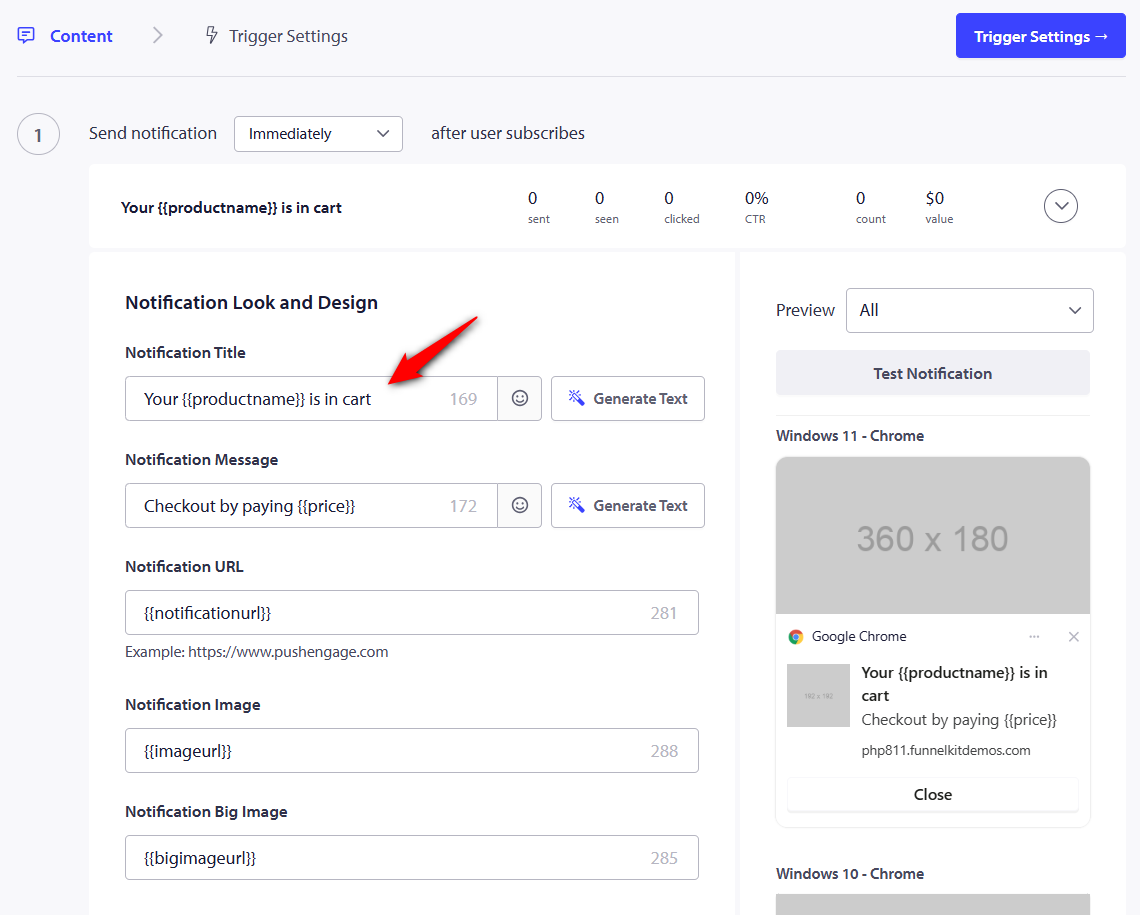Viewport: 1140px width, 915px height.
Task: Click the Content chat bubble icon
Action: click(26, 36)
